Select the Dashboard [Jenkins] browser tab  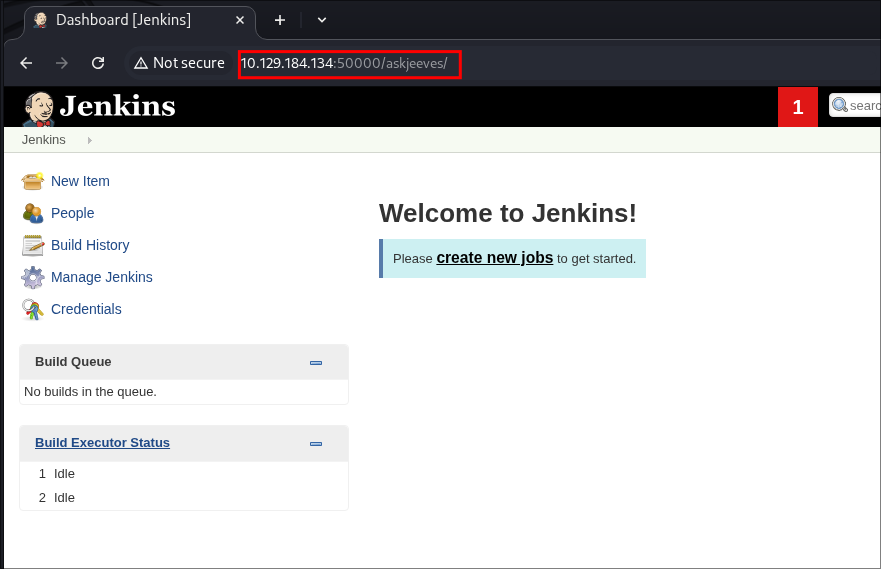[x=139, y=20]
